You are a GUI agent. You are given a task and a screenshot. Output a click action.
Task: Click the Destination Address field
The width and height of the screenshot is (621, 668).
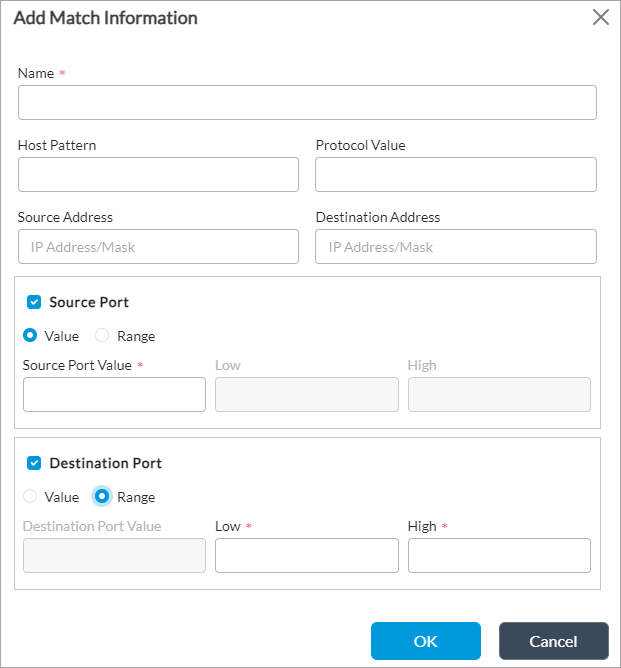455,247
